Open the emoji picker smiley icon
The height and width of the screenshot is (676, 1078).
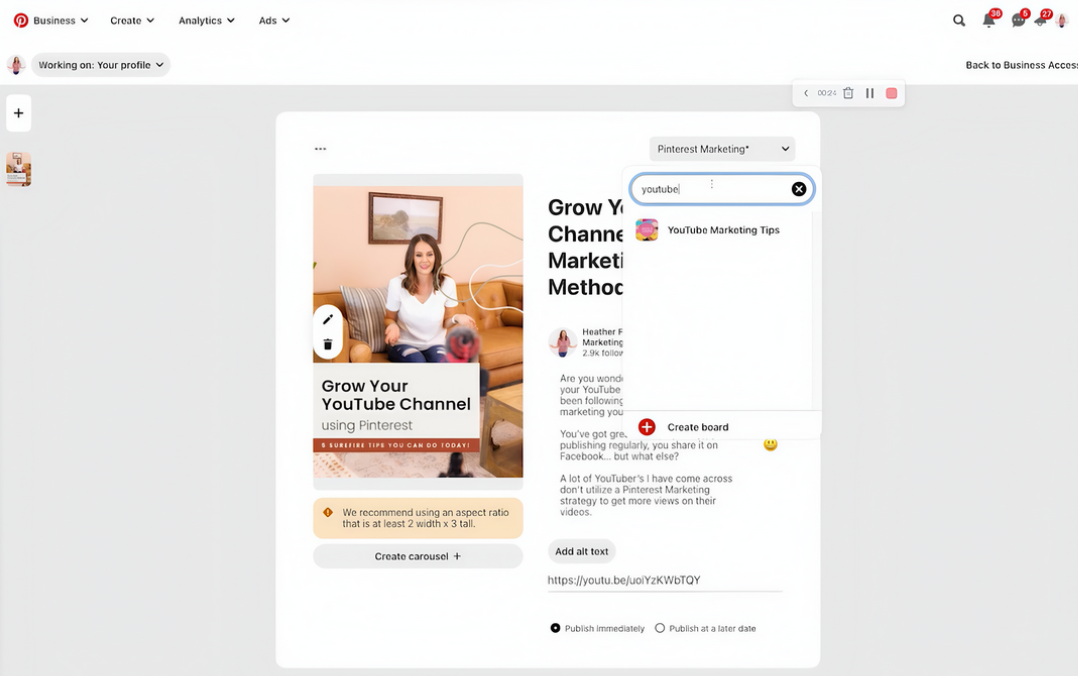click(x=770, y=445)
